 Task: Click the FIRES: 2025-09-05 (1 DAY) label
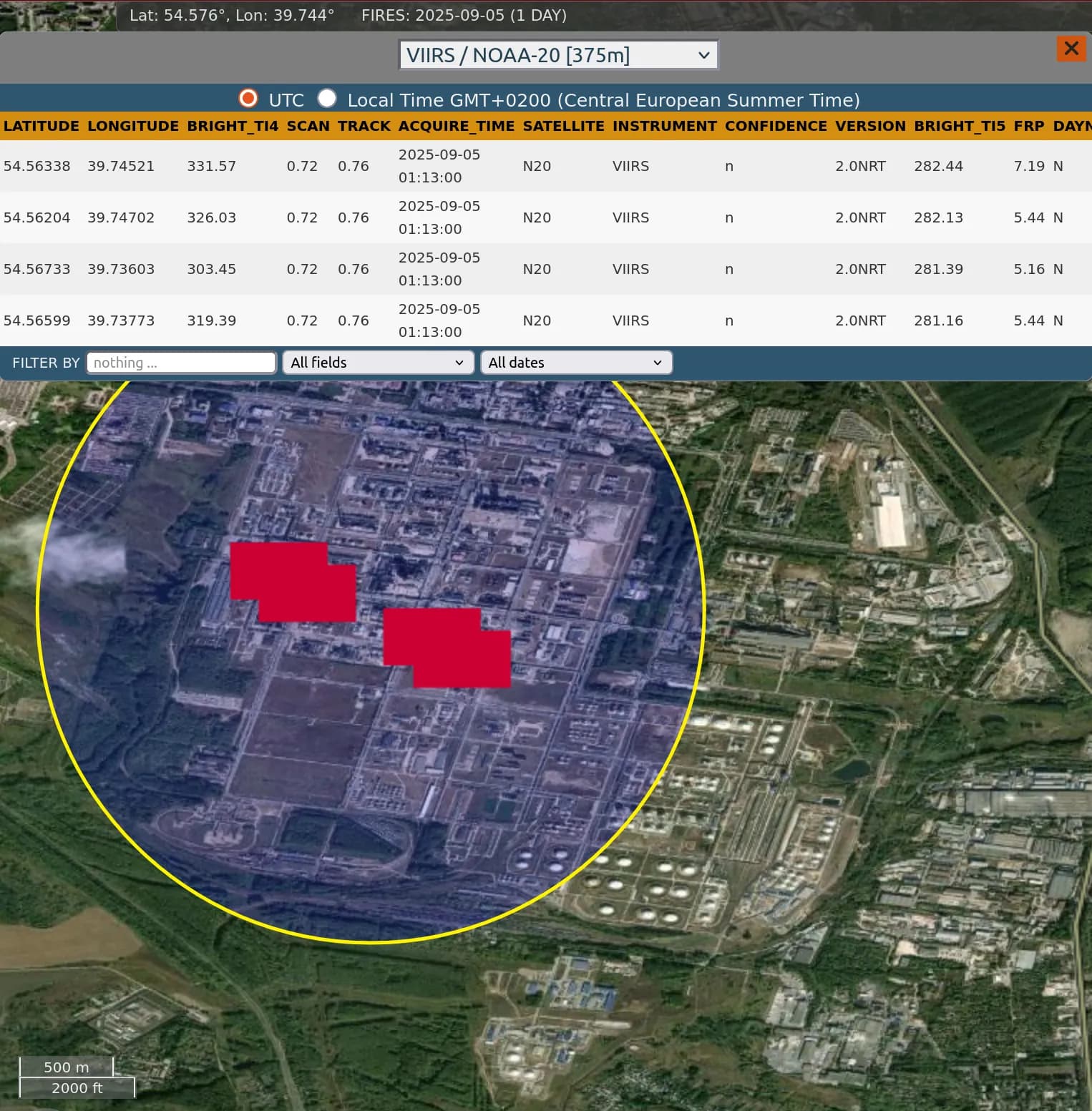[464, 15]
